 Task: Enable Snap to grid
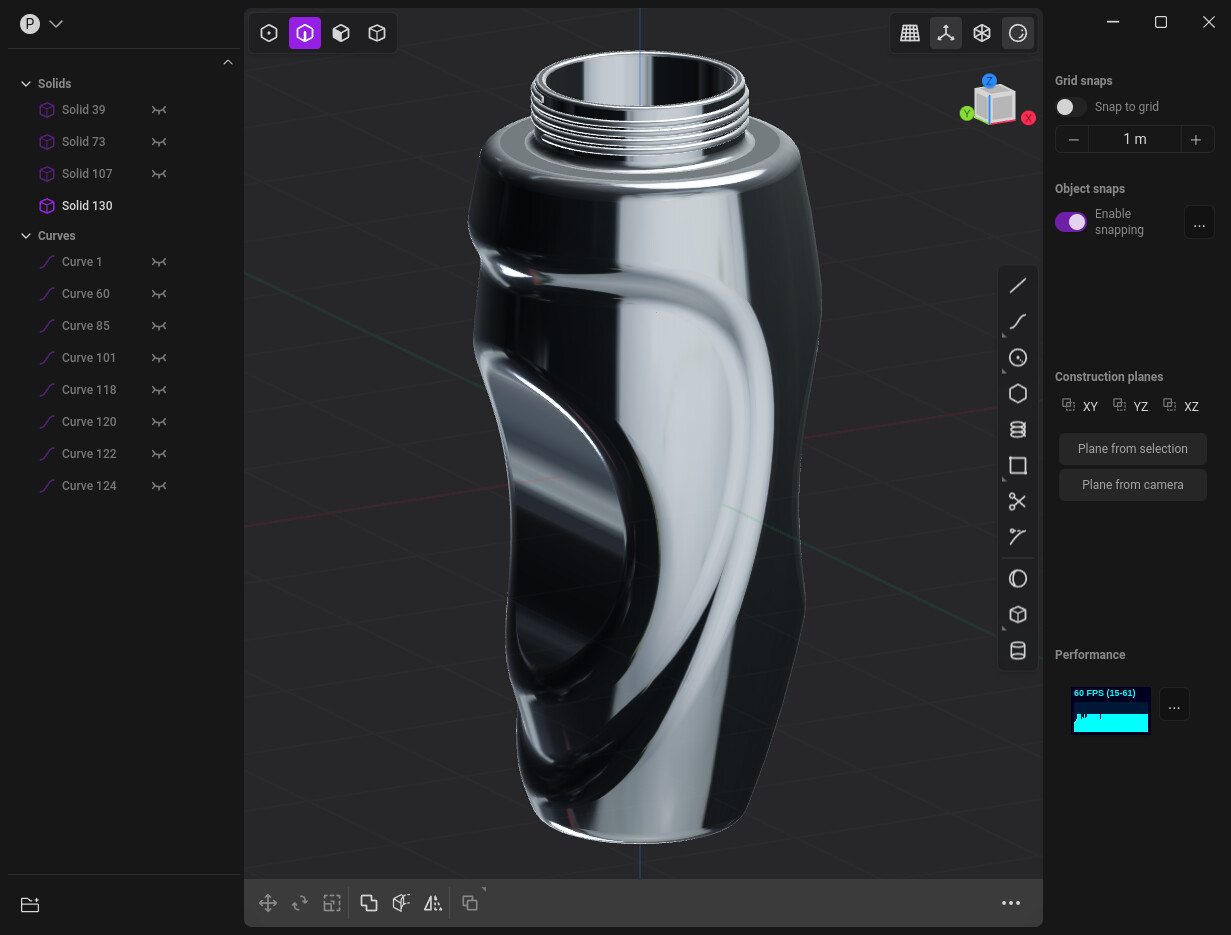(1069, 107)
